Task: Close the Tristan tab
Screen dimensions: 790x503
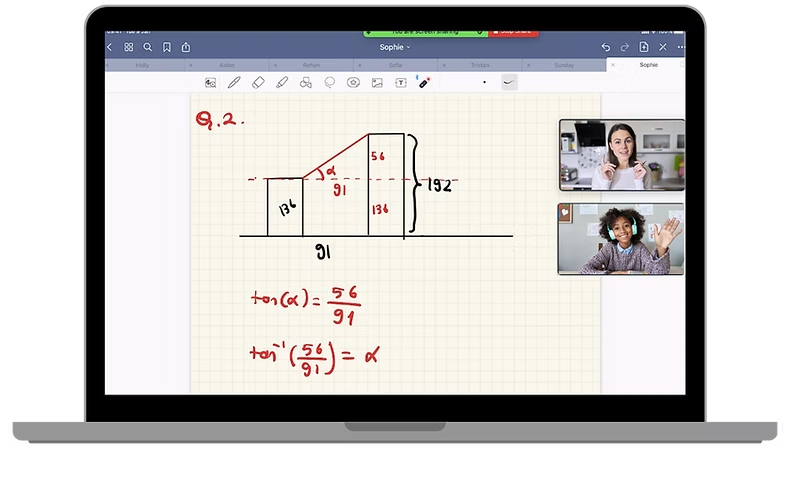Action: click(x=444, y=66)
